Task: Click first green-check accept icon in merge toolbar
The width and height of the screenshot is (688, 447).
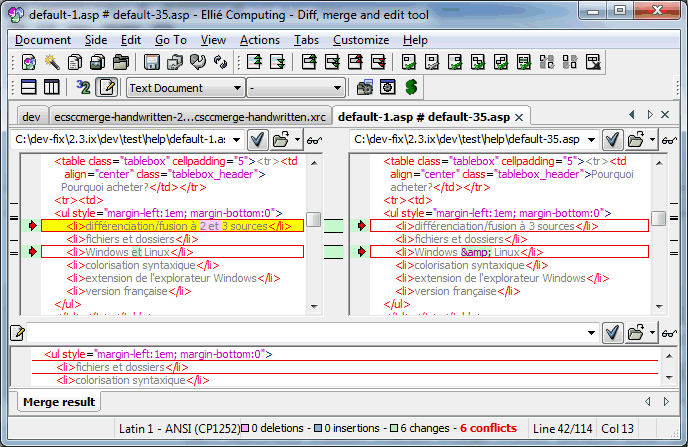Action: [409, 62]
